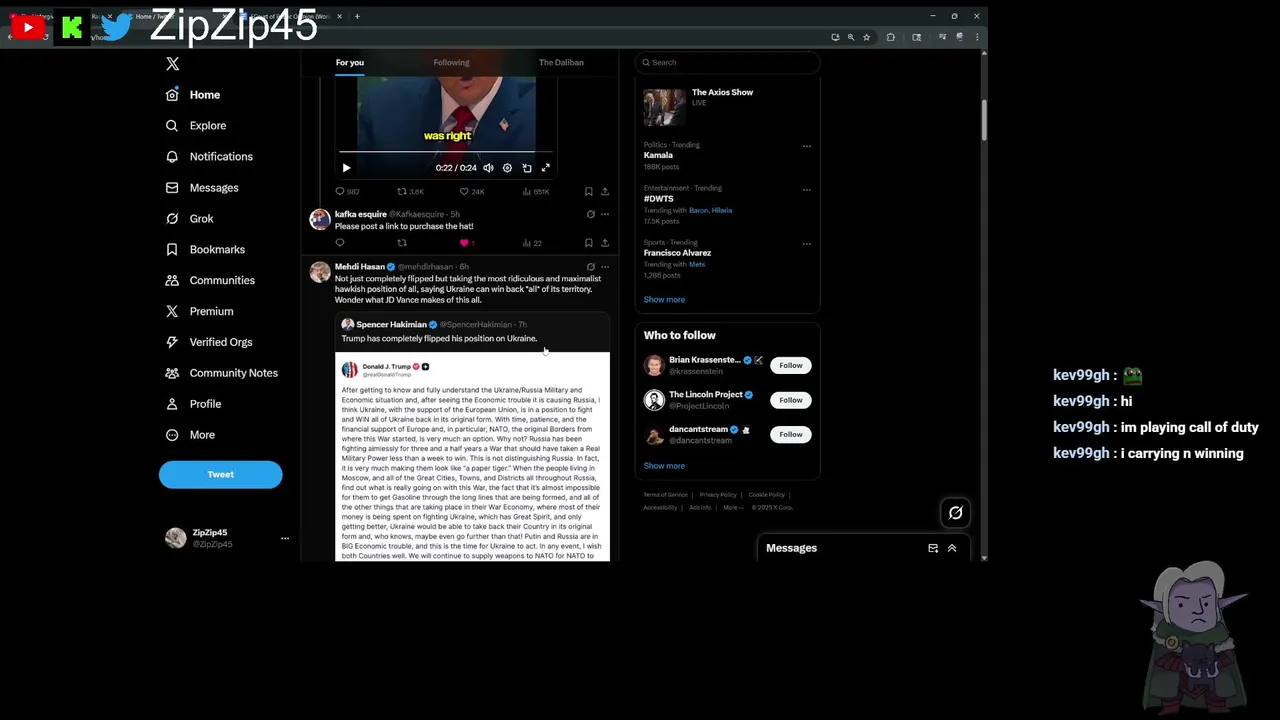The image size is (1280, 720).
Task: Show more trending topics
Action: click(x=664, y=300)
